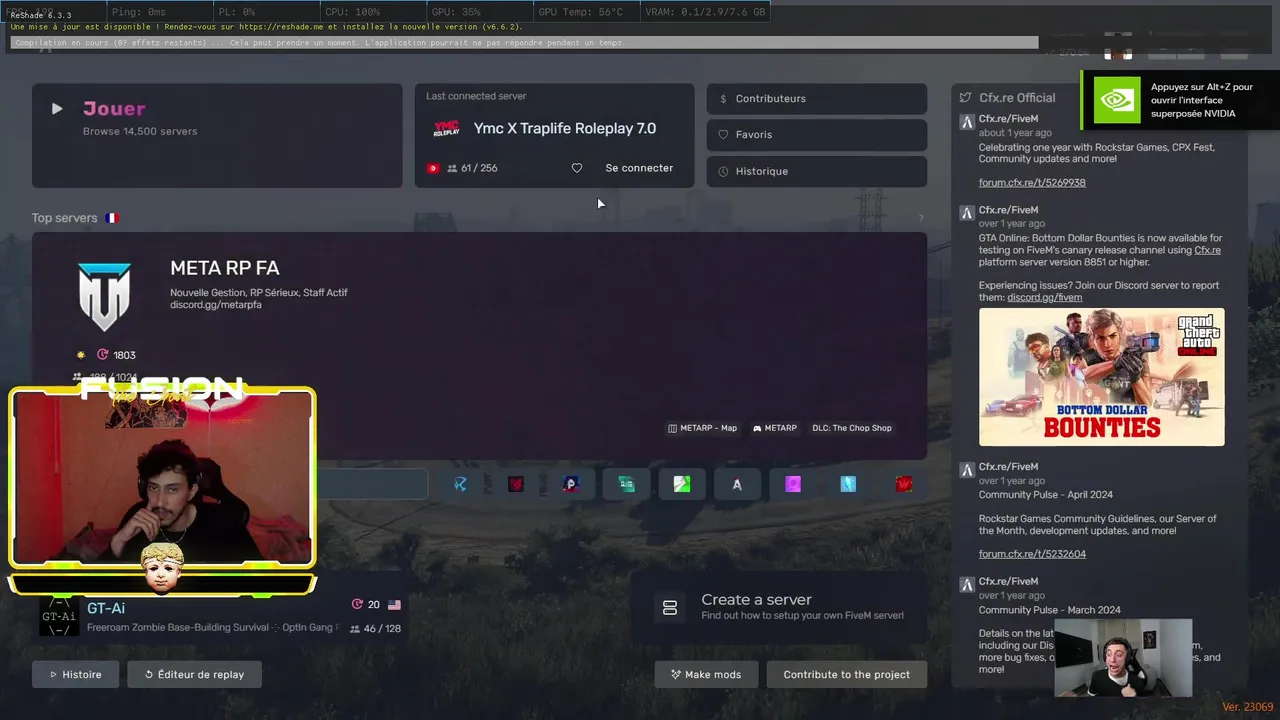Open the Éditeur de replay button
1280x720 pixels.
point(194,674)
